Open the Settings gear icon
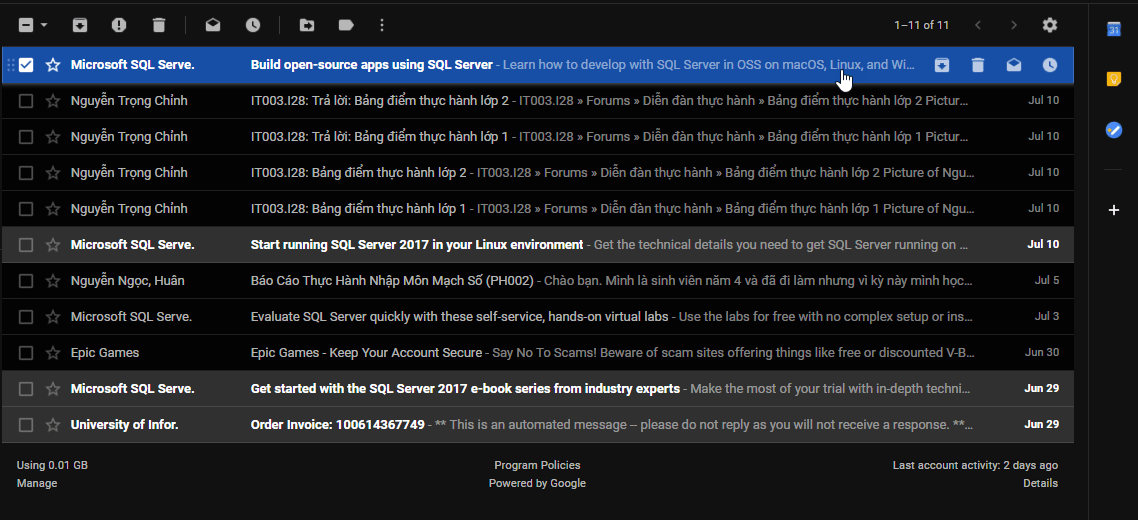The height and width of the screenshot is (520, 1138). click(1049, 25)
